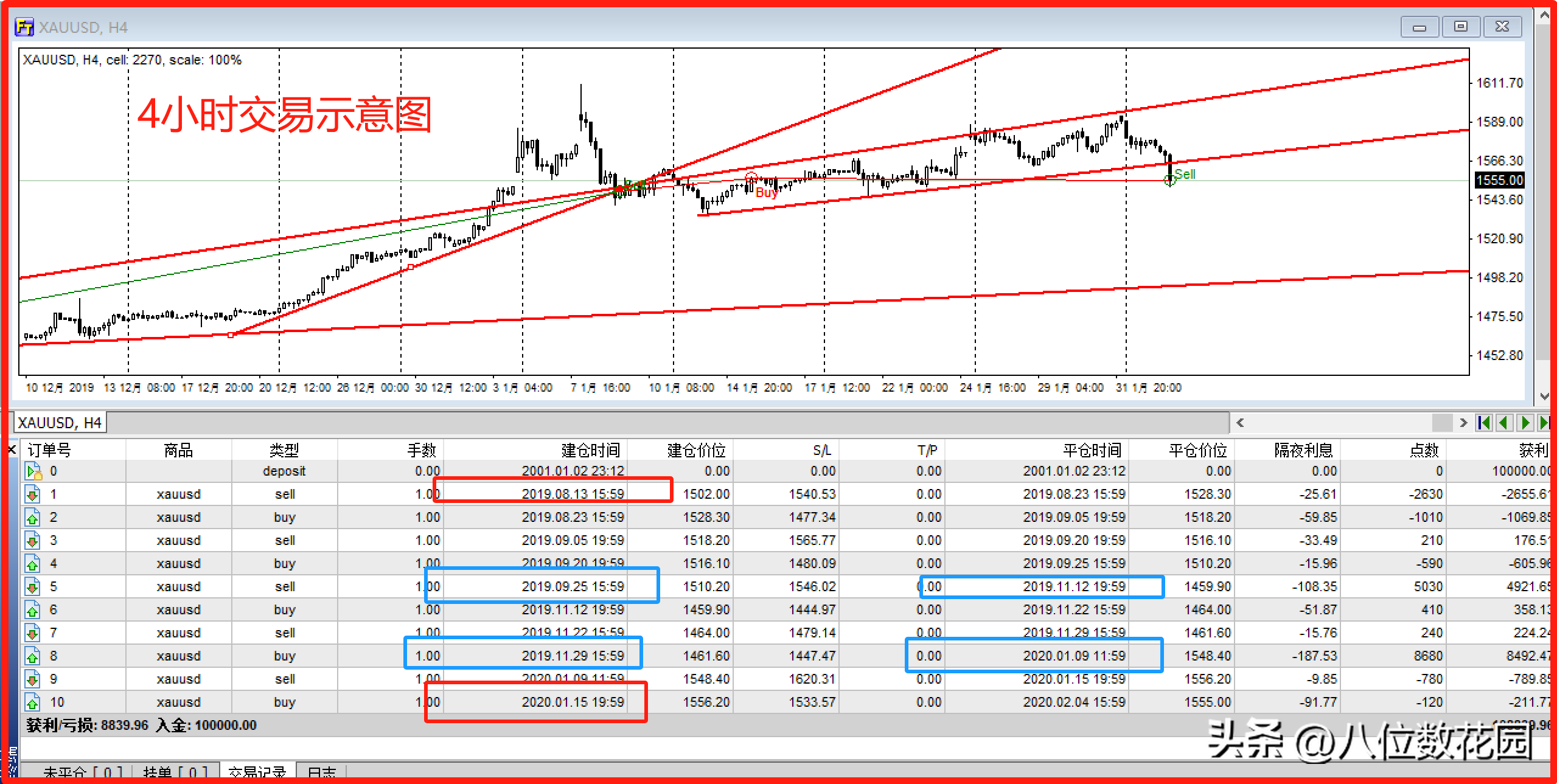Select the XAUUSD, H4 chart tab

click(60, 423)
